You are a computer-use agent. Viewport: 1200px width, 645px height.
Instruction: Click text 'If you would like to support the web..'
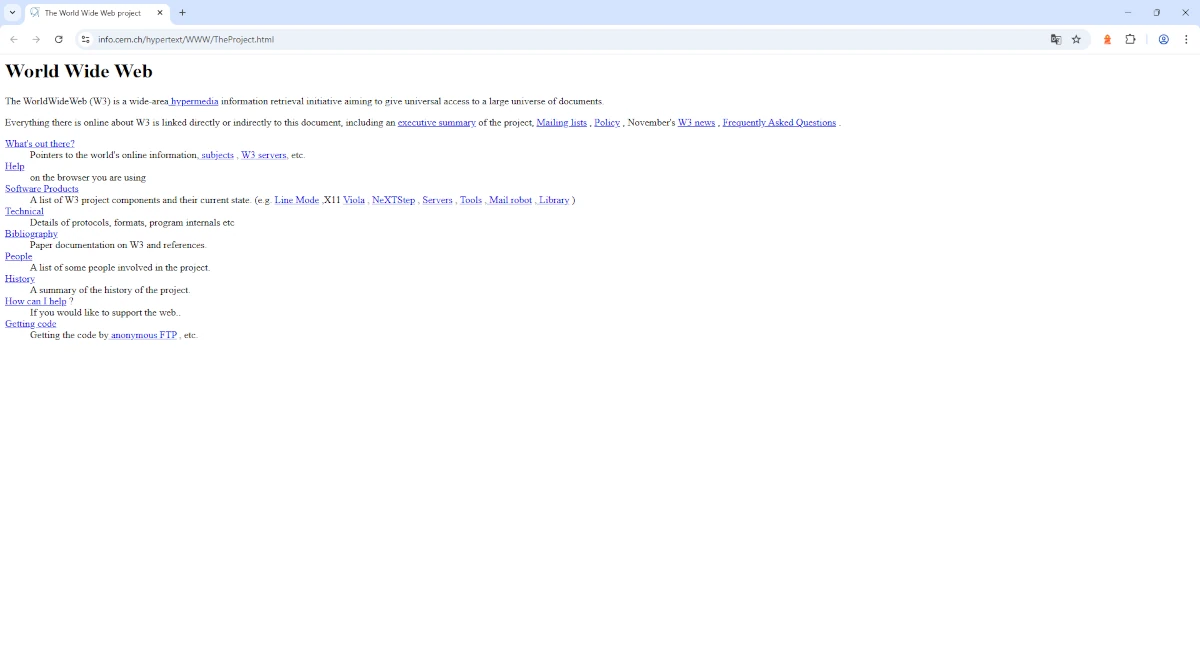[x=105, y=313]
